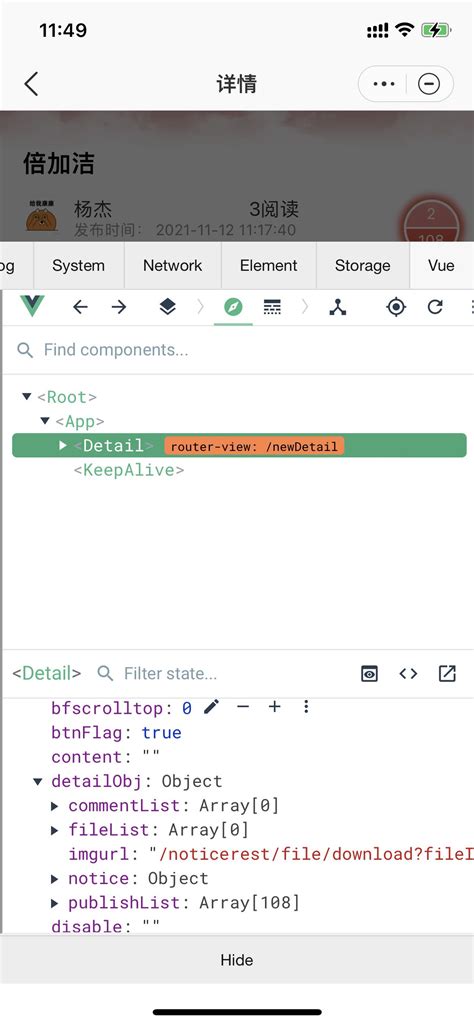Click the devtools refresh icon
Screen dimensions: 474x1025
point(435,307)
